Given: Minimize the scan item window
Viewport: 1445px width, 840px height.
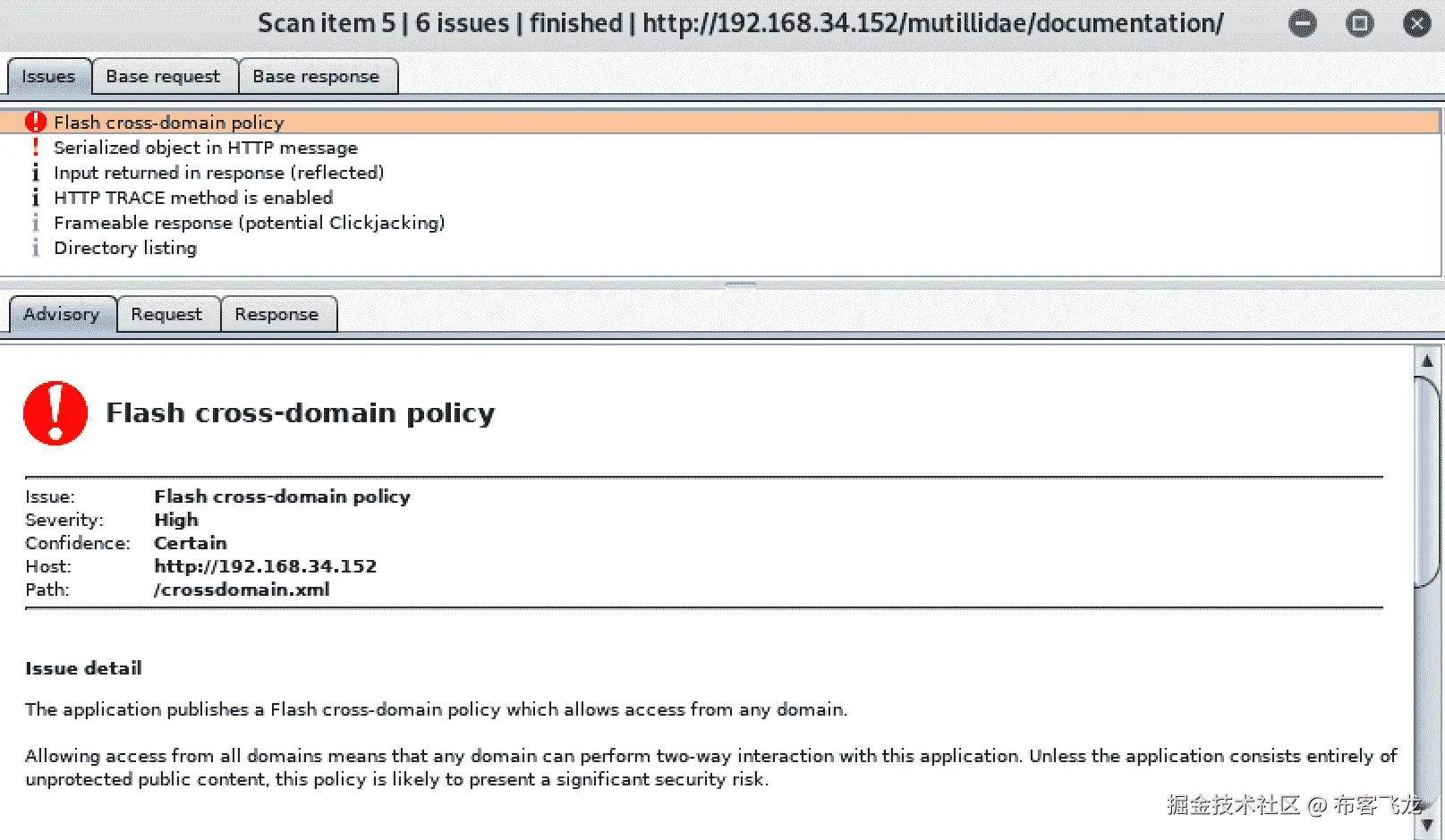Looking at the screenshot, I should coord(1303,23).
